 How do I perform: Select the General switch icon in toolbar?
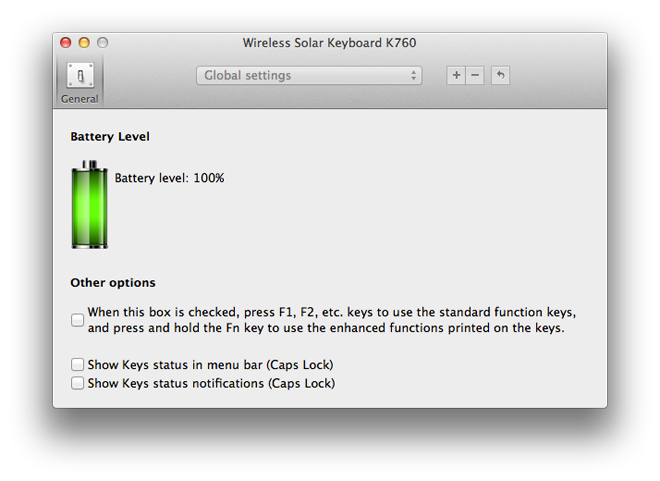(x=80, y=76)
